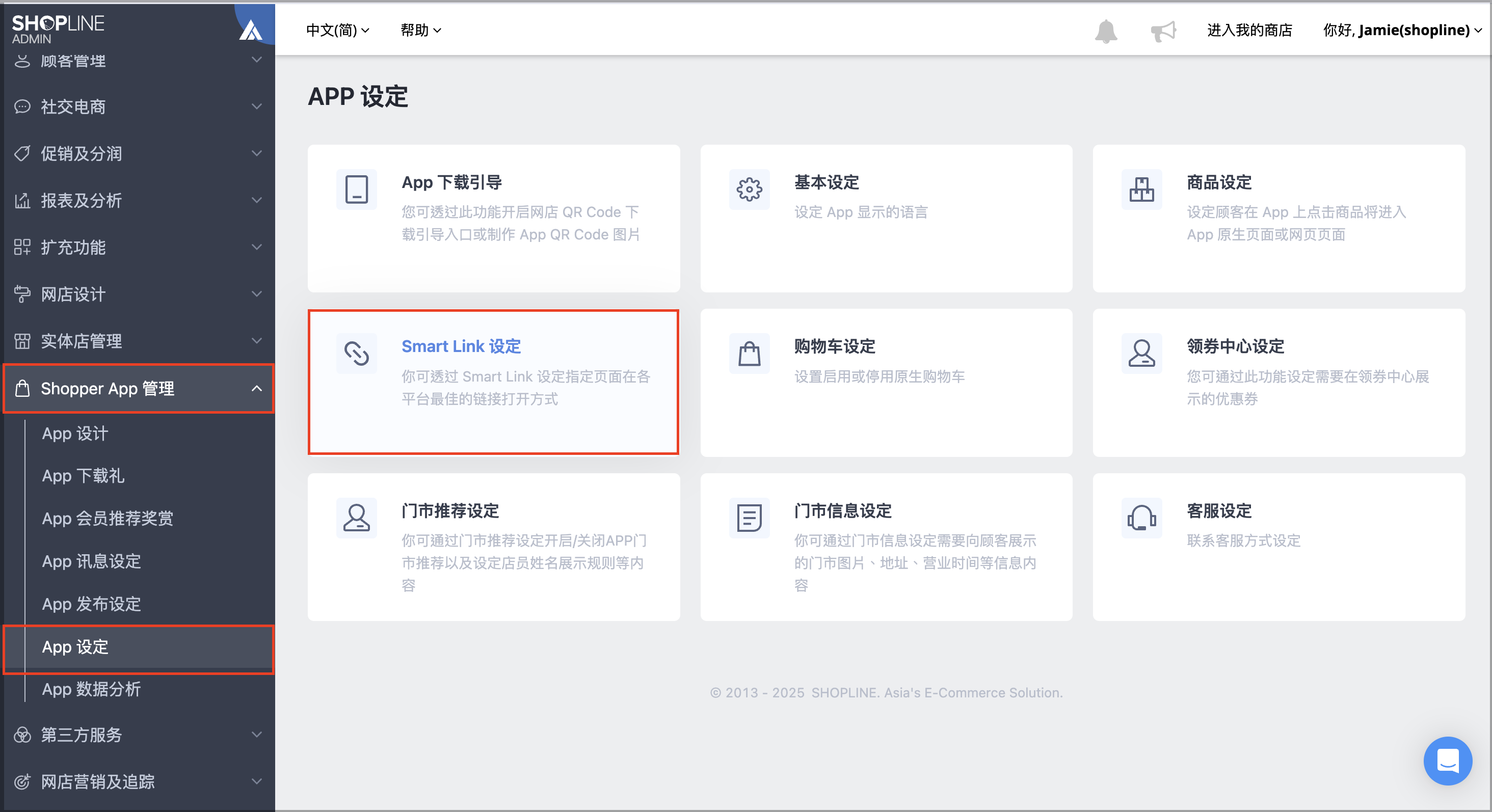Viewport: 1492px width, 812px height.
Task: Click the 实体店管理 storefront icon
Action: coord(22,341)
